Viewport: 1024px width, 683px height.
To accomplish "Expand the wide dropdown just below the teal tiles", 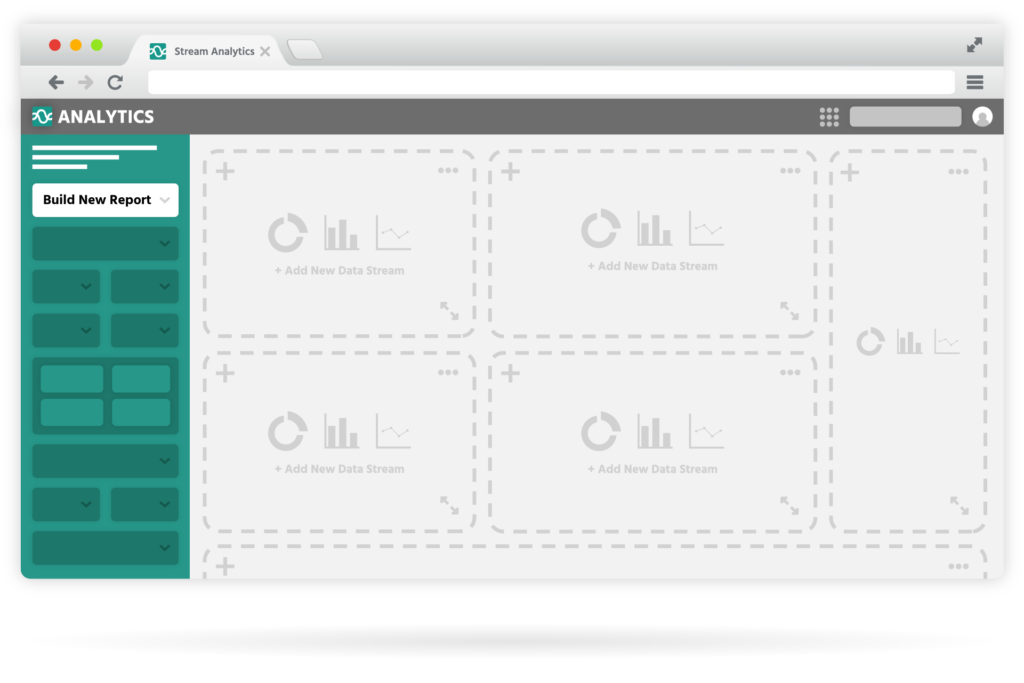I will pos(105,461).
